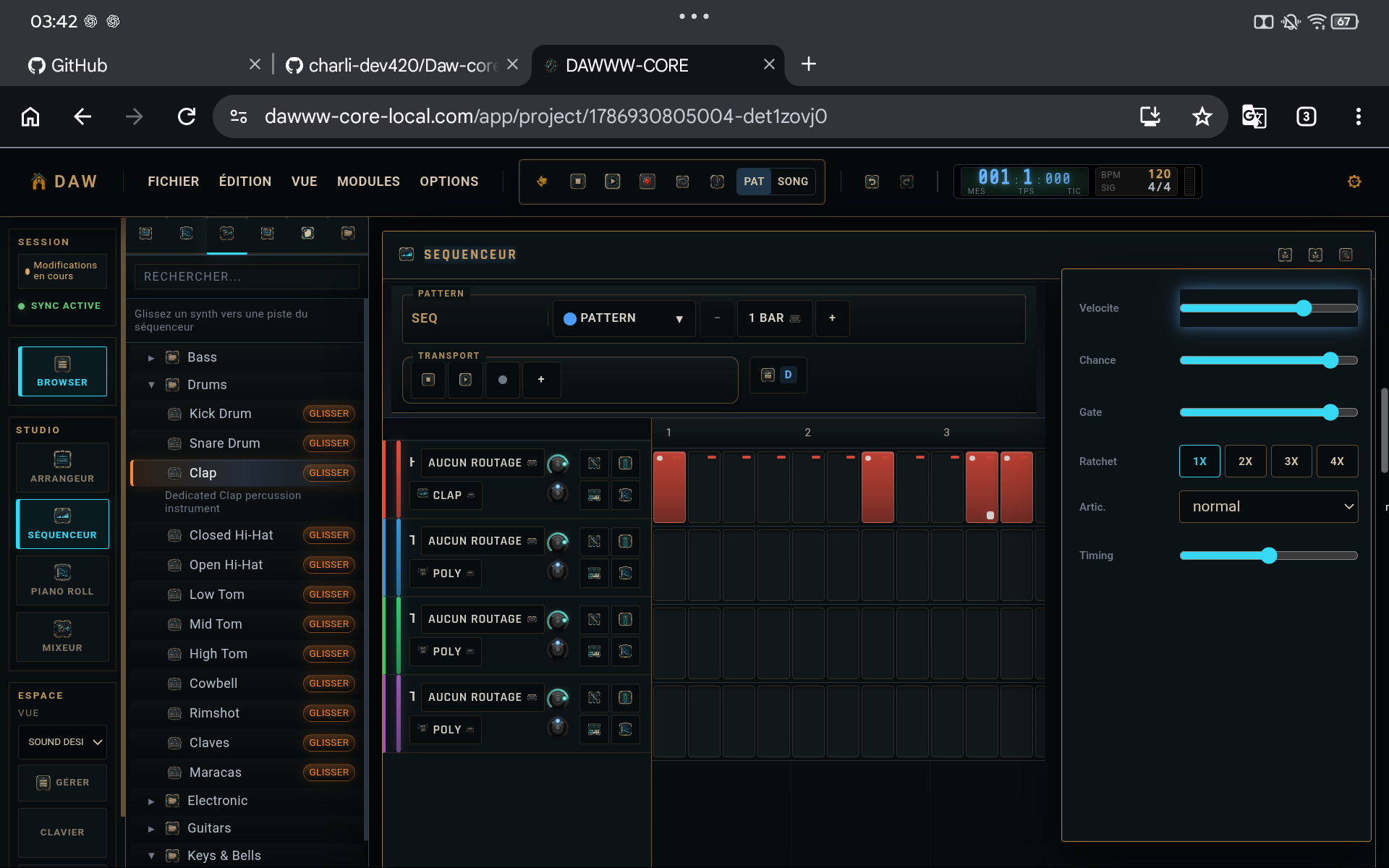The image size is (1389, 868).
Task: Expand the Guitars folder
Action: pyautogui.click(x=151, y=828)
